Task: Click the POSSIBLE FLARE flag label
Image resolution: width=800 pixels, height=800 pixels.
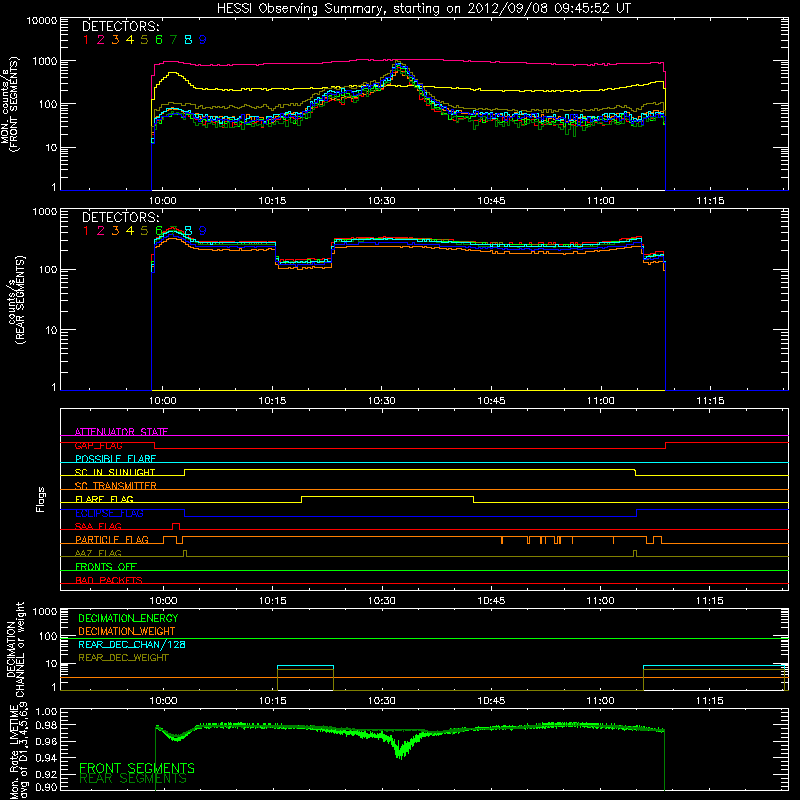Action: pyautogui.click(x=115, y=459)
